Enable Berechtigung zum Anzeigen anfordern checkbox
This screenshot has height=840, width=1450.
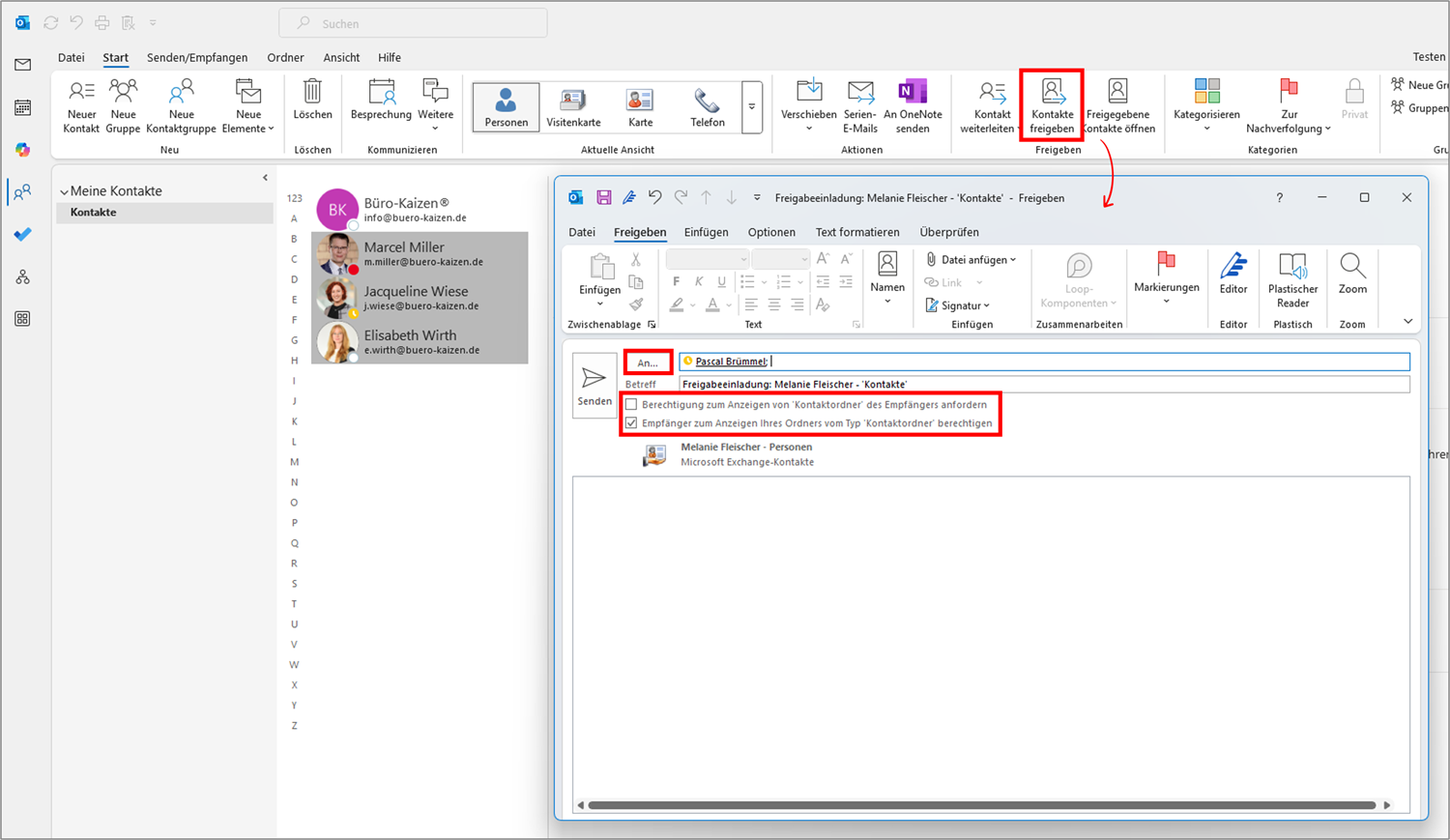(x=631, y=405)
